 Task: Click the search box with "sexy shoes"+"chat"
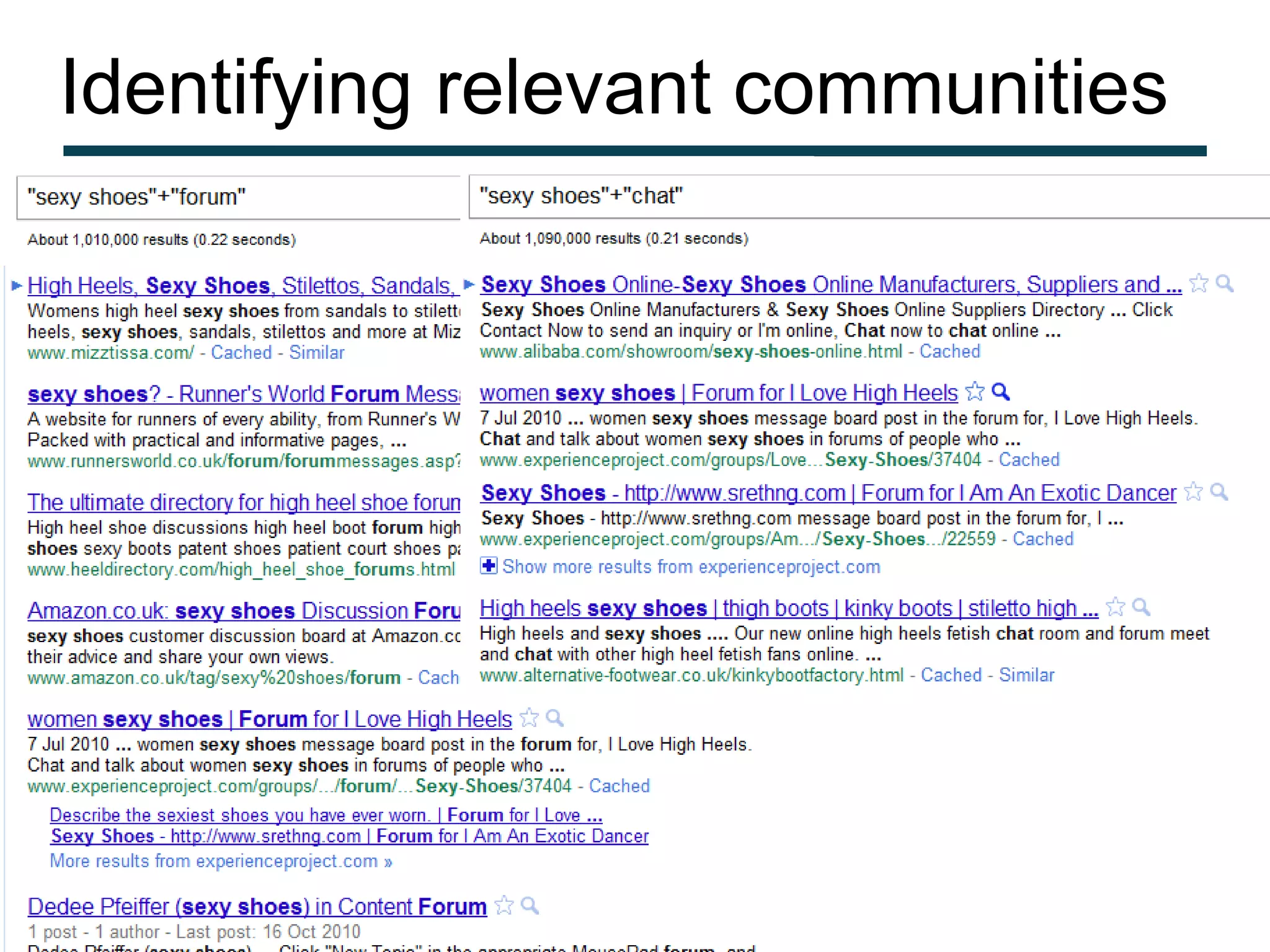[869, 196]
